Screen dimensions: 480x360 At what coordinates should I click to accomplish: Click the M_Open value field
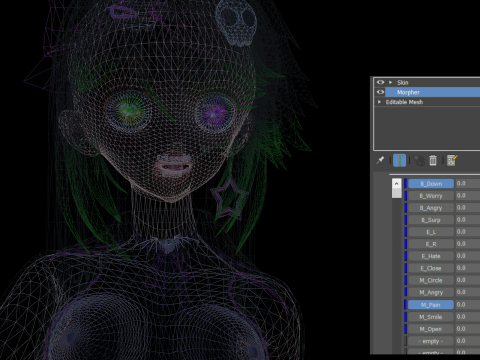tap(468, 329)
